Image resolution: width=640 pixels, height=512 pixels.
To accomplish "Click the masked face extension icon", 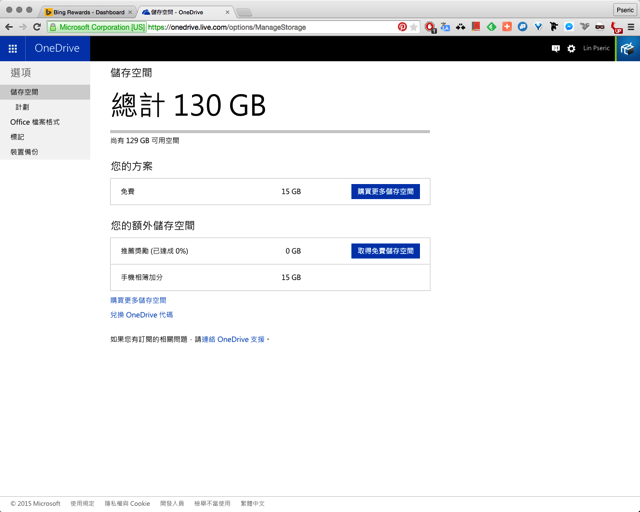I will pos(600,27).
